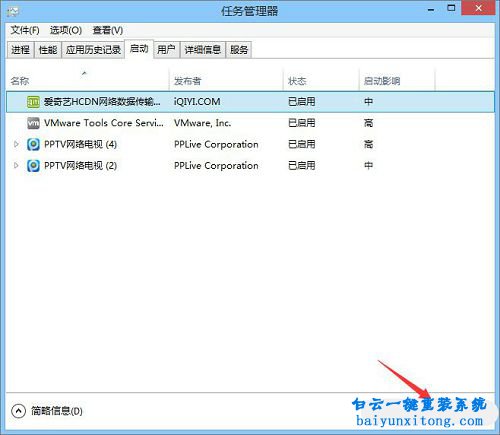
Task: Click the 简略信息 up-arrow circle icon
Action: (18, 411)
